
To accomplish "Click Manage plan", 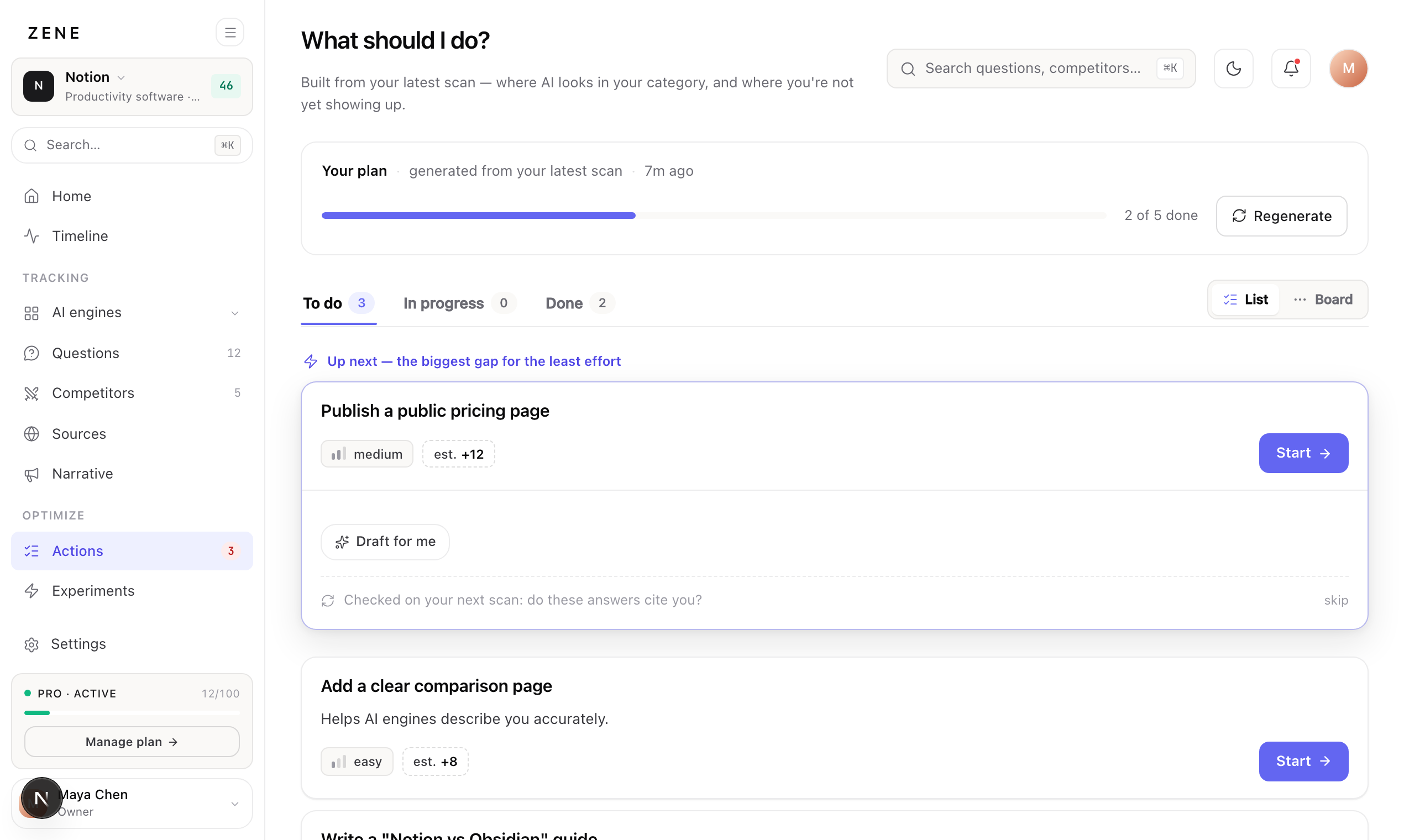I will coord(132,742).
